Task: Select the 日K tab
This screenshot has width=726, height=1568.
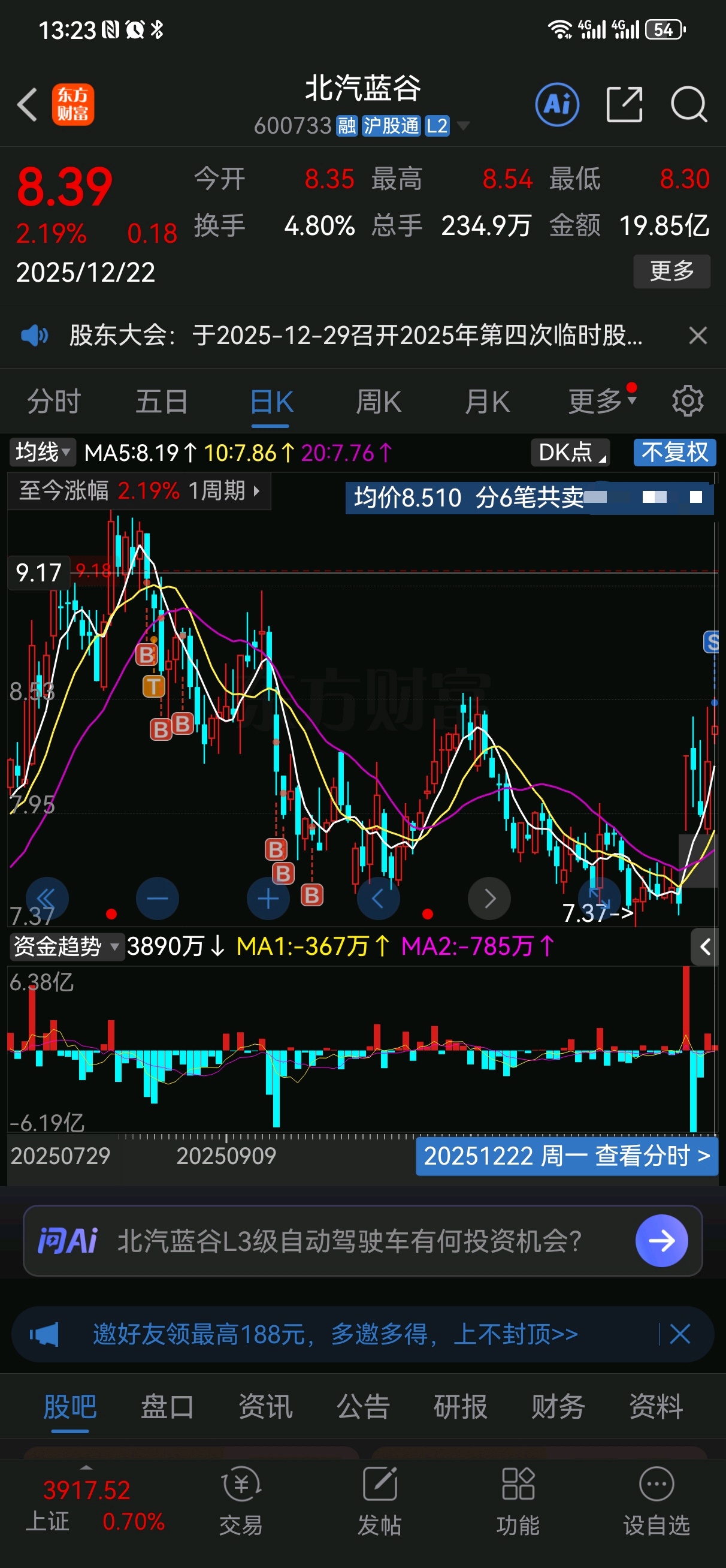Action: (x=271, y=402)
